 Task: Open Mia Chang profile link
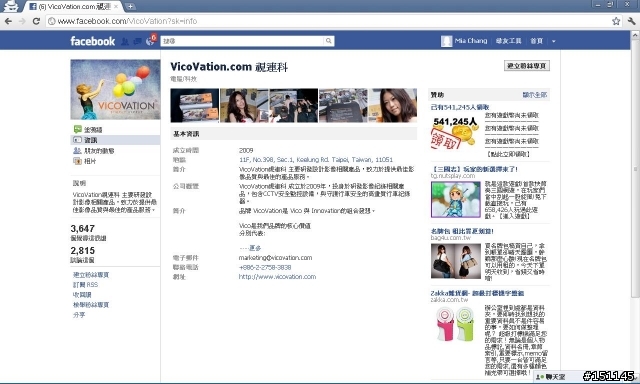(471, 41)
